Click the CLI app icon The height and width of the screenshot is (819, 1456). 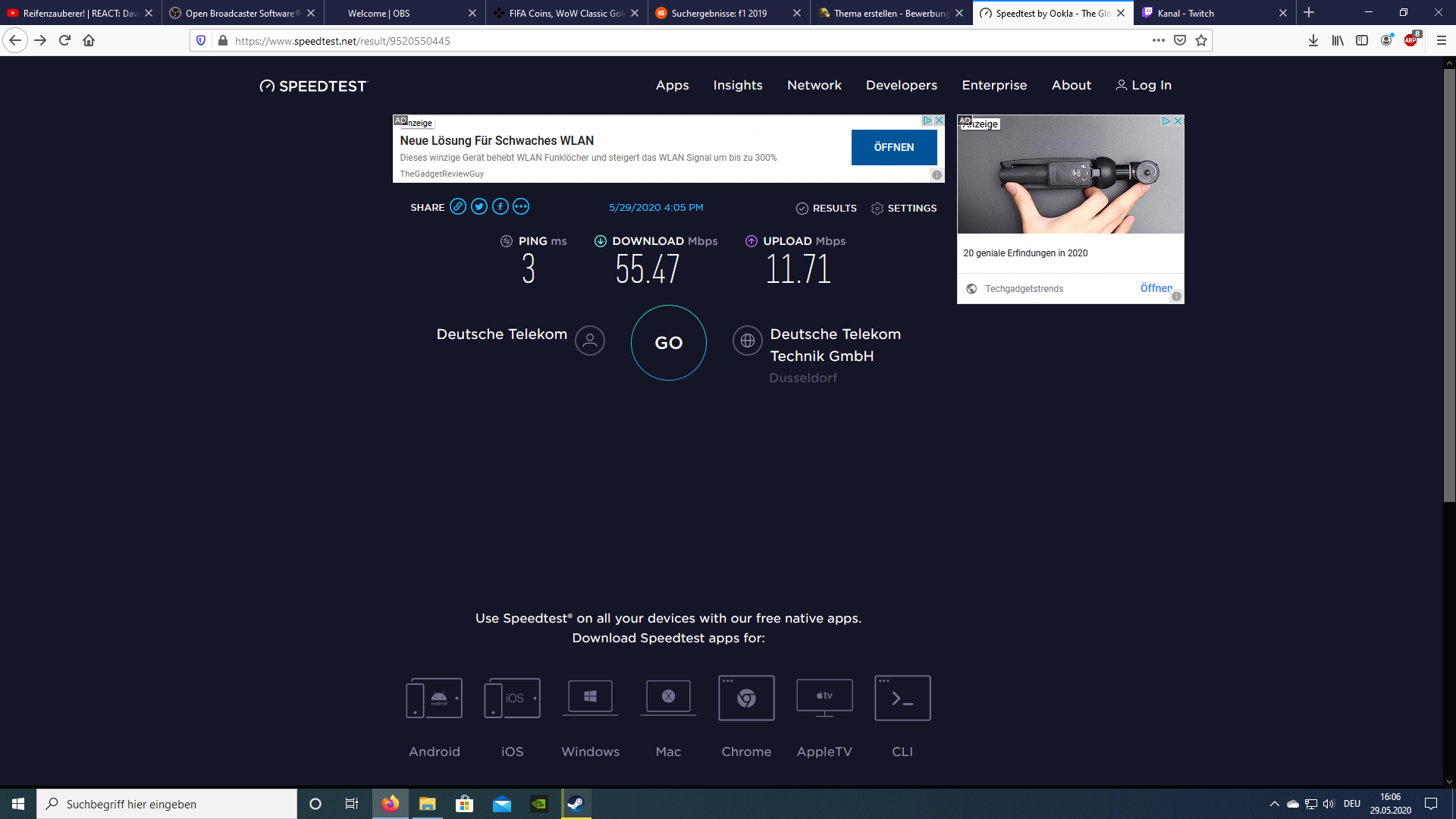(x=902, y=698)
